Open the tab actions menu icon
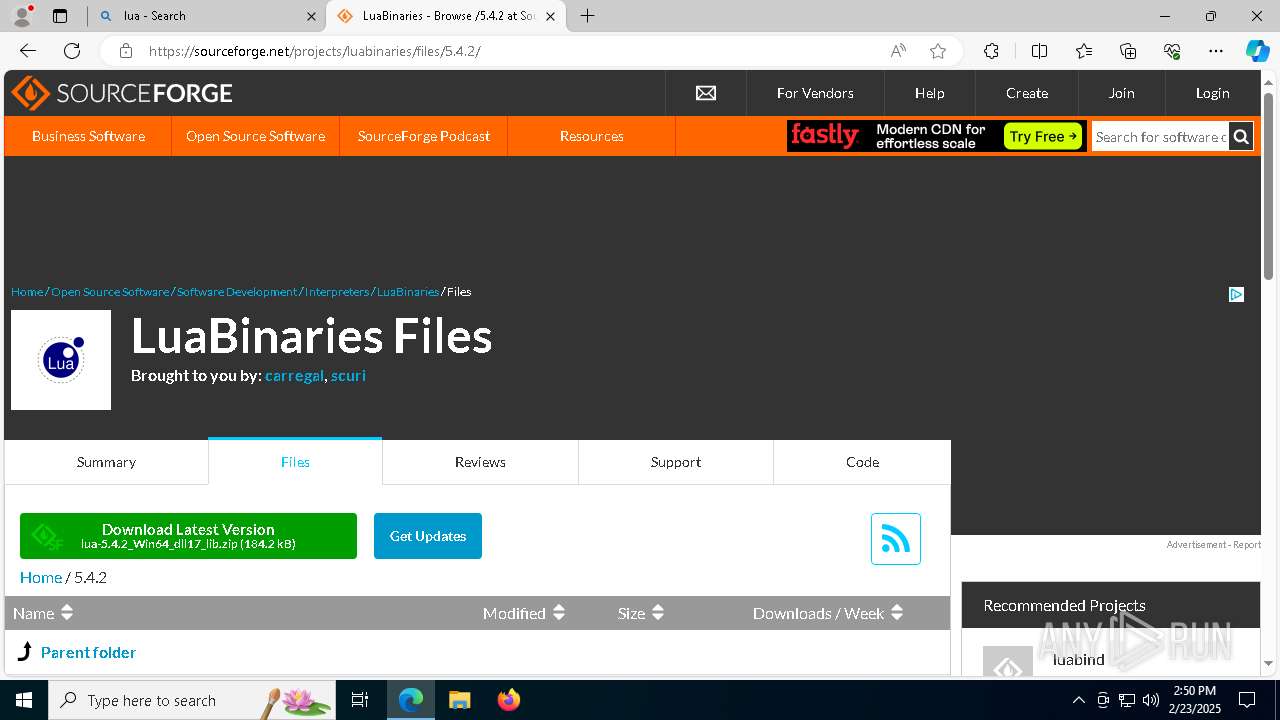This screenshot has width=1280, height=720. point(60,16)
